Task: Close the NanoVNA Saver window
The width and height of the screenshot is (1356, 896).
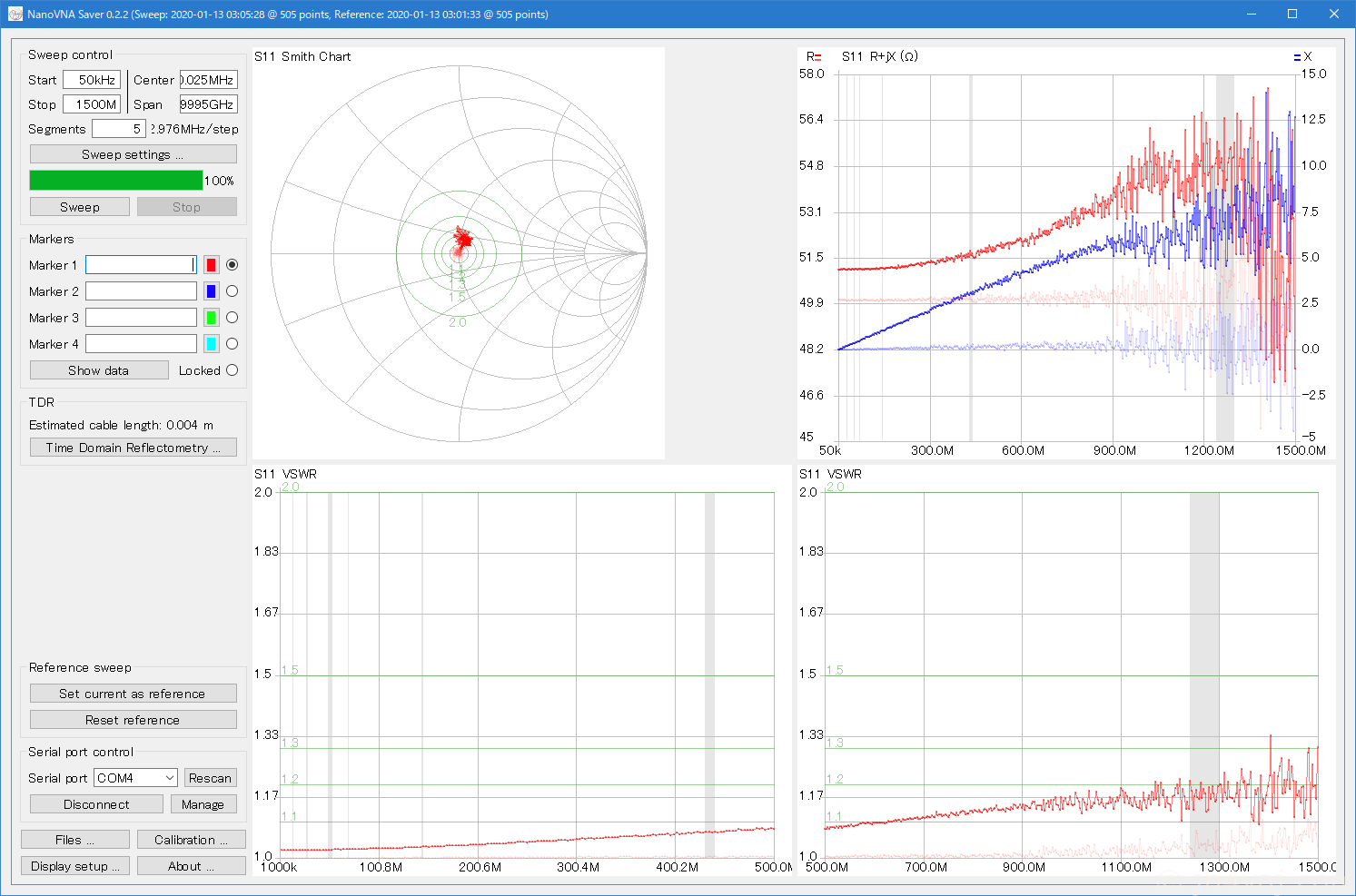Action: (1334, 15)
